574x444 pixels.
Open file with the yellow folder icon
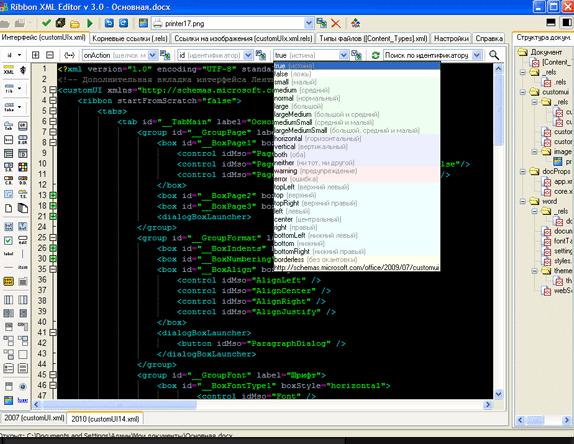(75, 24)
